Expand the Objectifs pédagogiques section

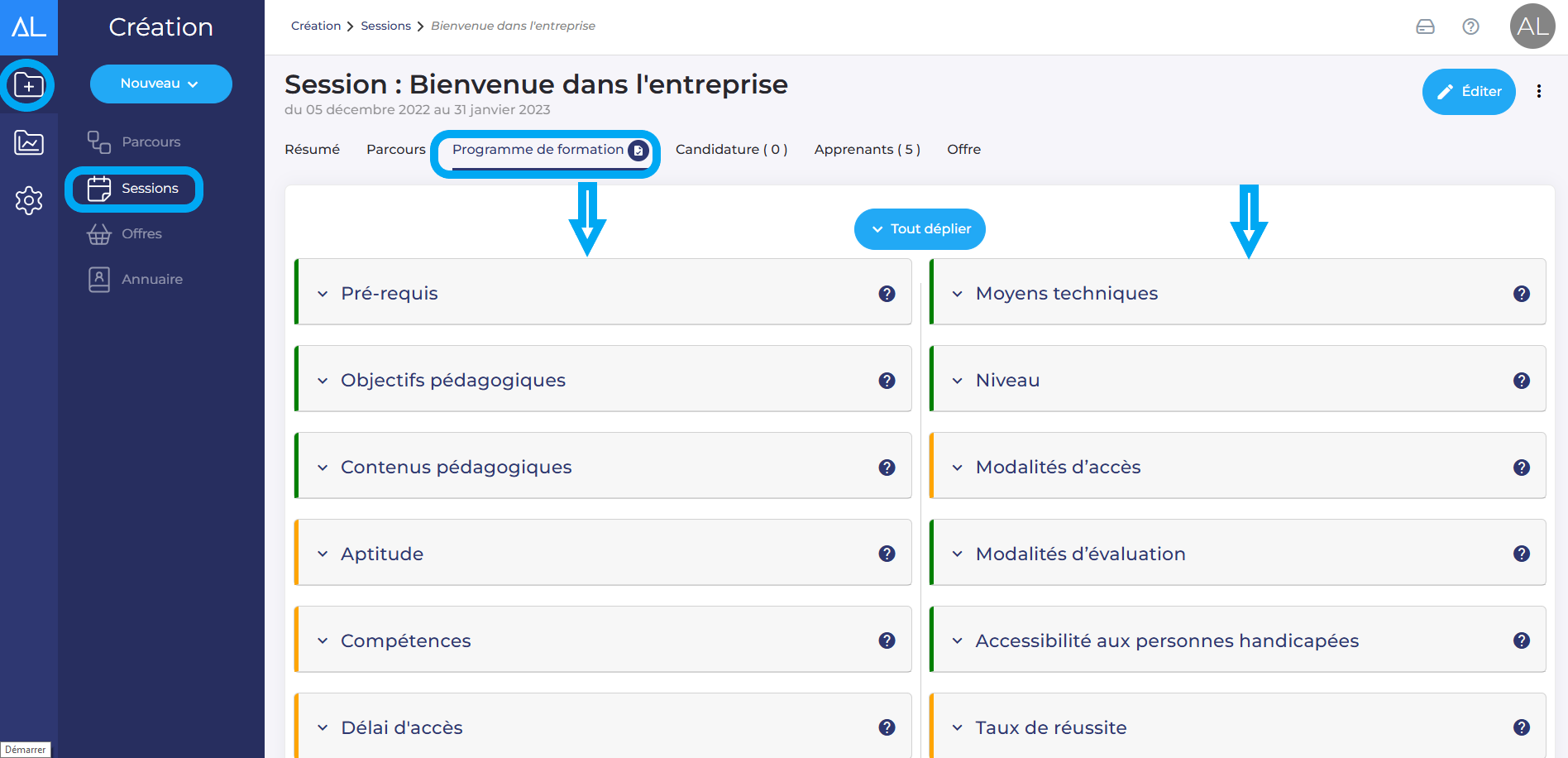[452, 381]
